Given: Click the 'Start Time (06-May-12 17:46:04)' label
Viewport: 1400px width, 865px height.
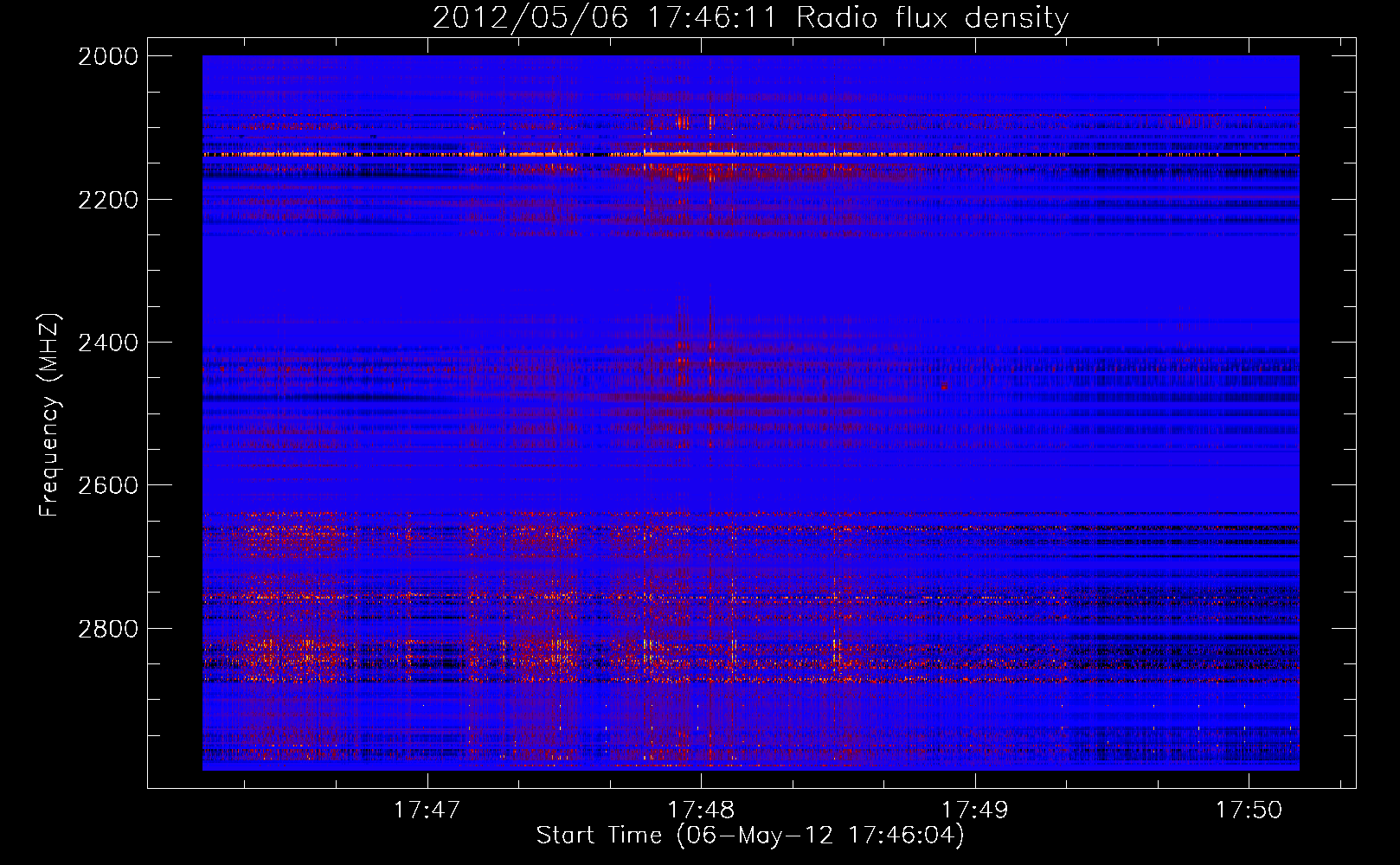Looking at the screenshot, I should [750, 836].
